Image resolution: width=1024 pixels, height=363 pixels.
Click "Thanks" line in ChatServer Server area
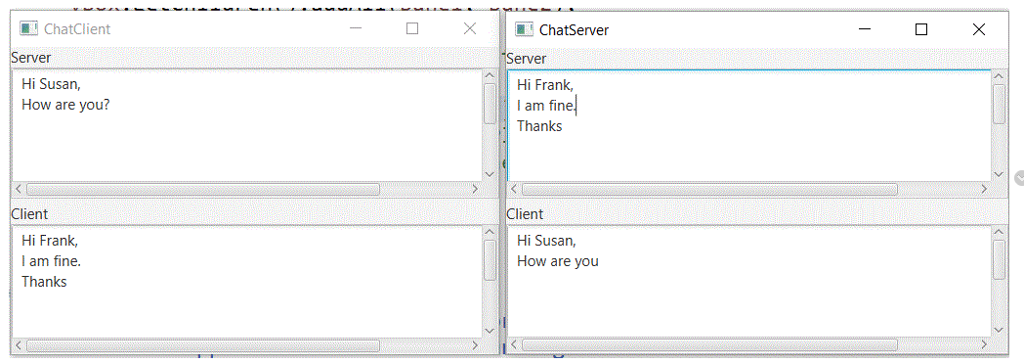point(539,126)
